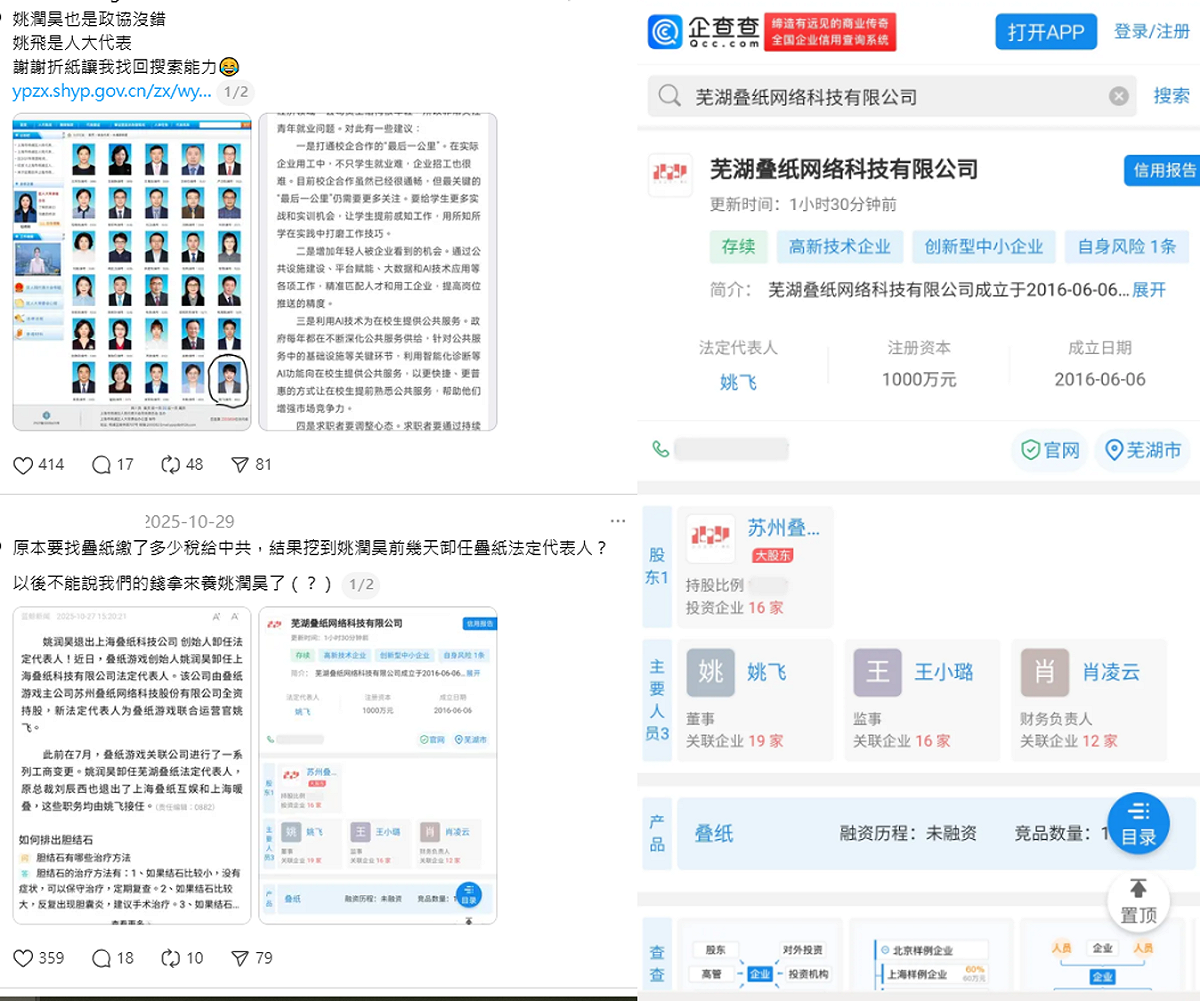Open the 产品 section label
Screen dimensions: 1200x1001
pos(657,833)
